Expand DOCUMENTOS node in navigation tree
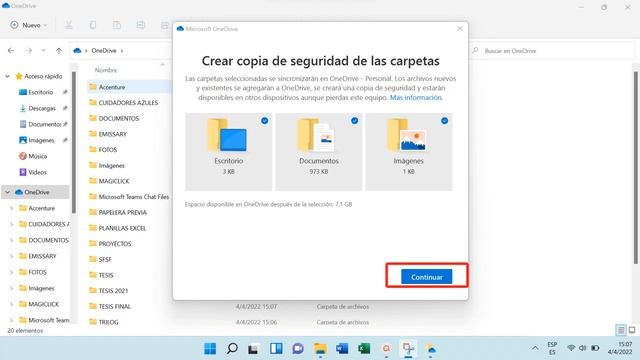 [11, 240]
